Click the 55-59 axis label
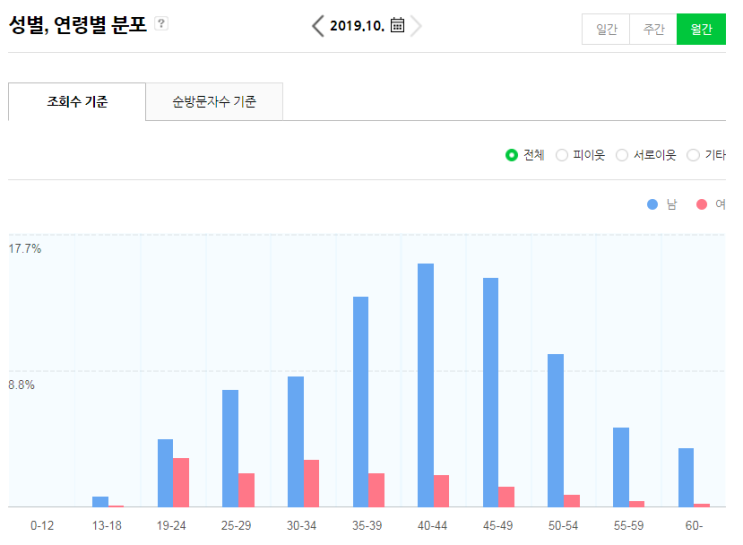The width and height of the screenshot is (743, 545). (628, 526)
